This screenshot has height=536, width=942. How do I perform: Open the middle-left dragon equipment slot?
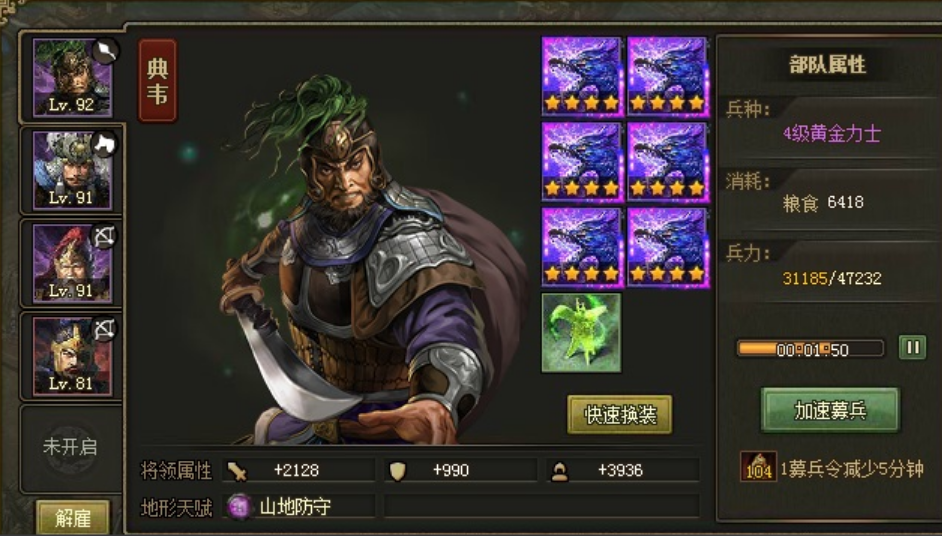(582, 162)
